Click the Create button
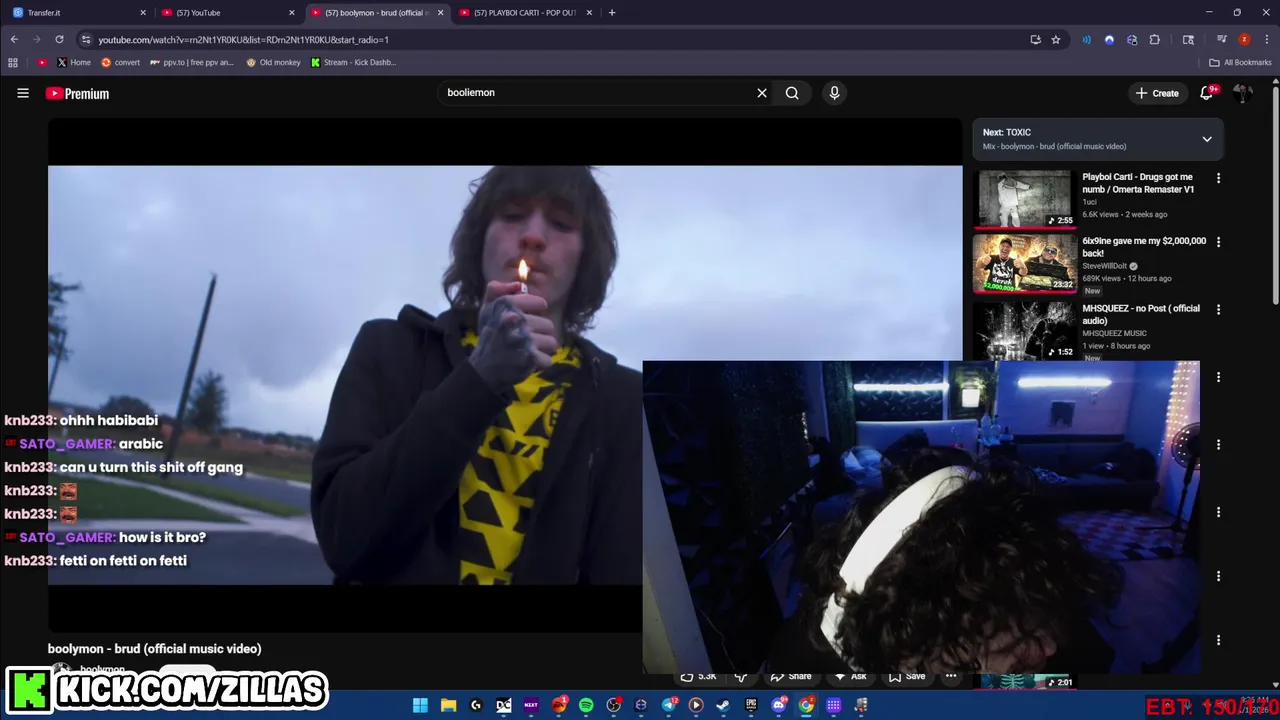Viewport: 1280px width, 720px height. click(x=1157, y=93)
